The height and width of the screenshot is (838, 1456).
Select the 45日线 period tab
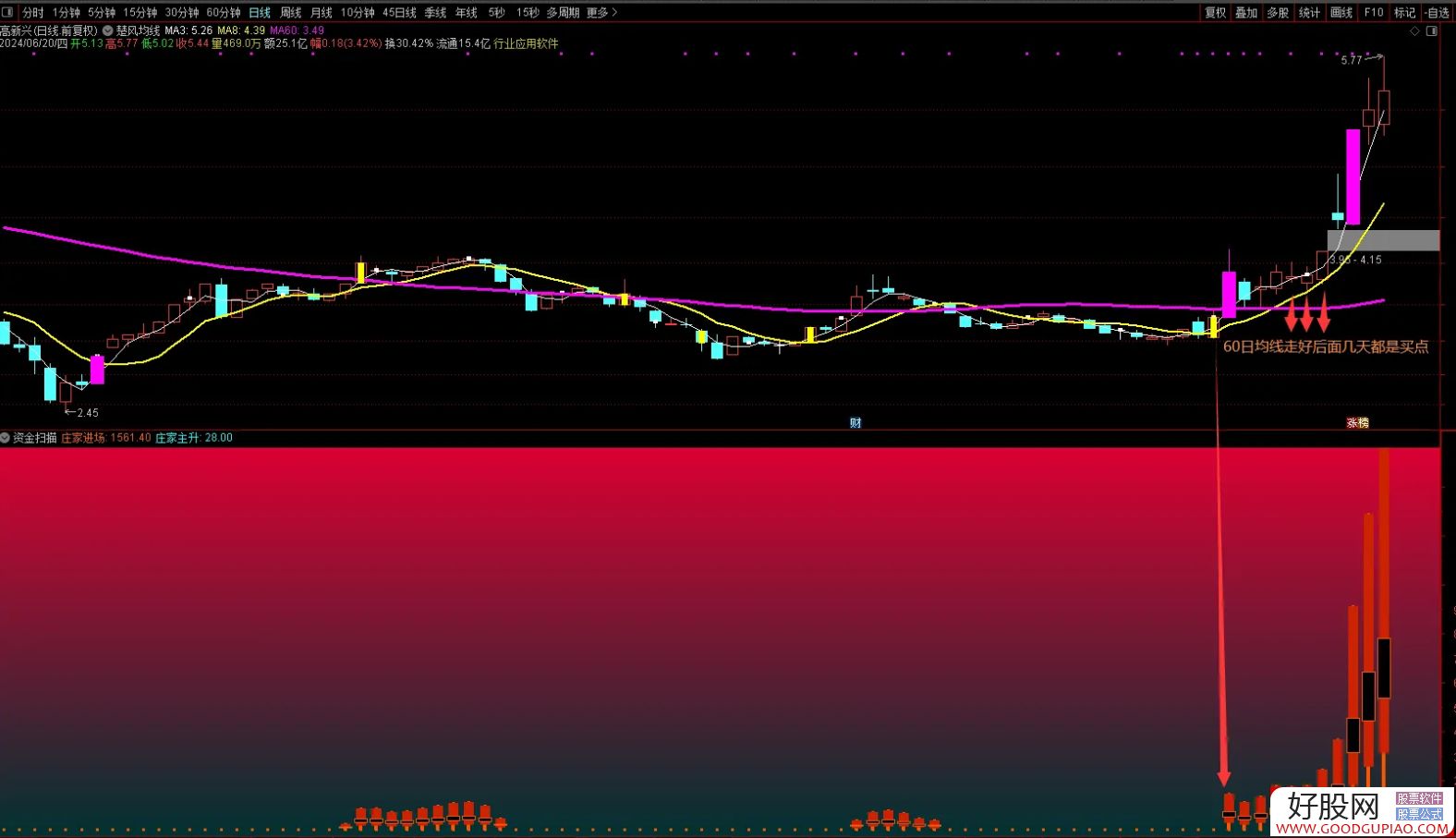pyautogui.click(x=399, y=12)
